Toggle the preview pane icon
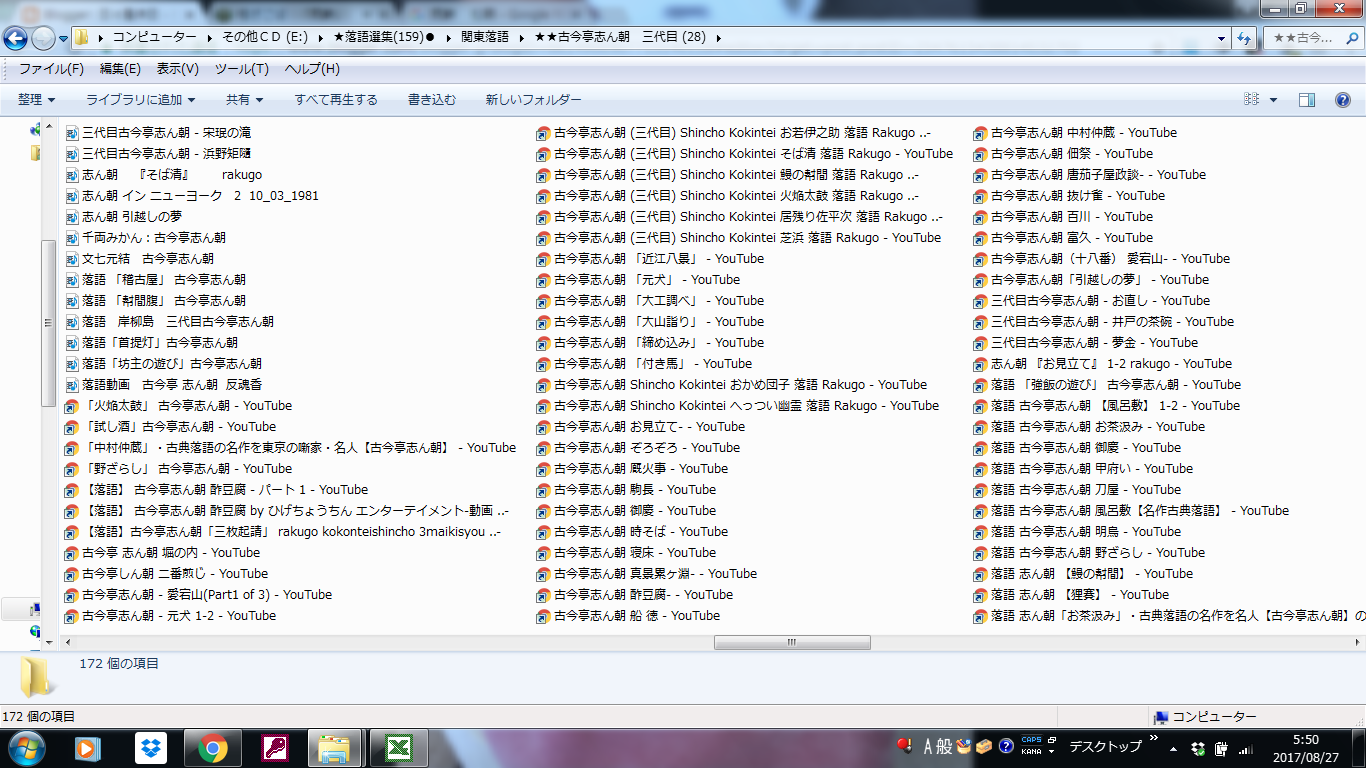The image size is (1366, 768). click(x=1307, y=100)
